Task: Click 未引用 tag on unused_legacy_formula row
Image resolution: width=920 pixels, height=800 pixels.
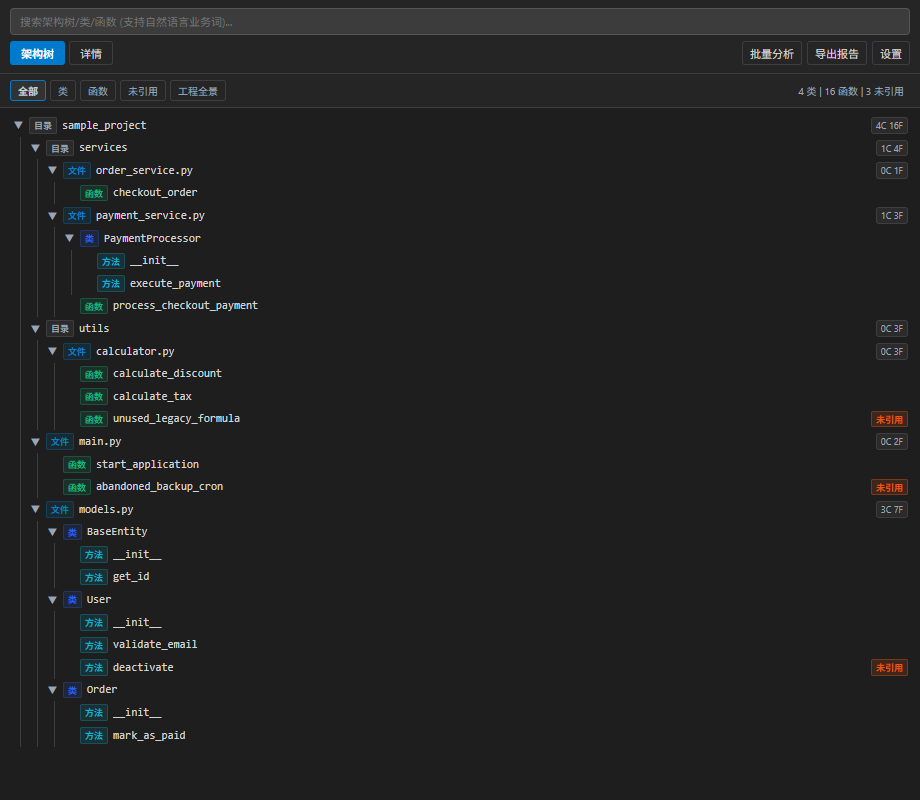Action: [x=889, y=419]
